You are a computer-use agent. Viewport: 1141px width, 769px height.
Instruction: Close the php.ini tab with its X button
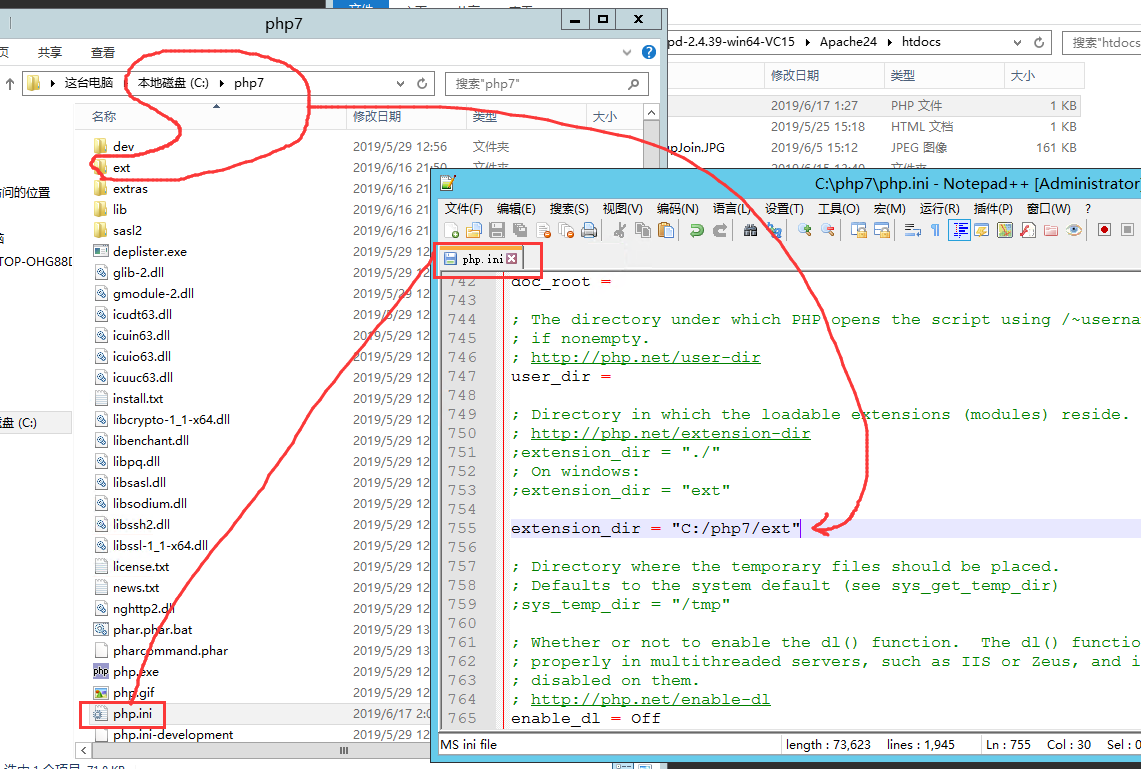511,259
